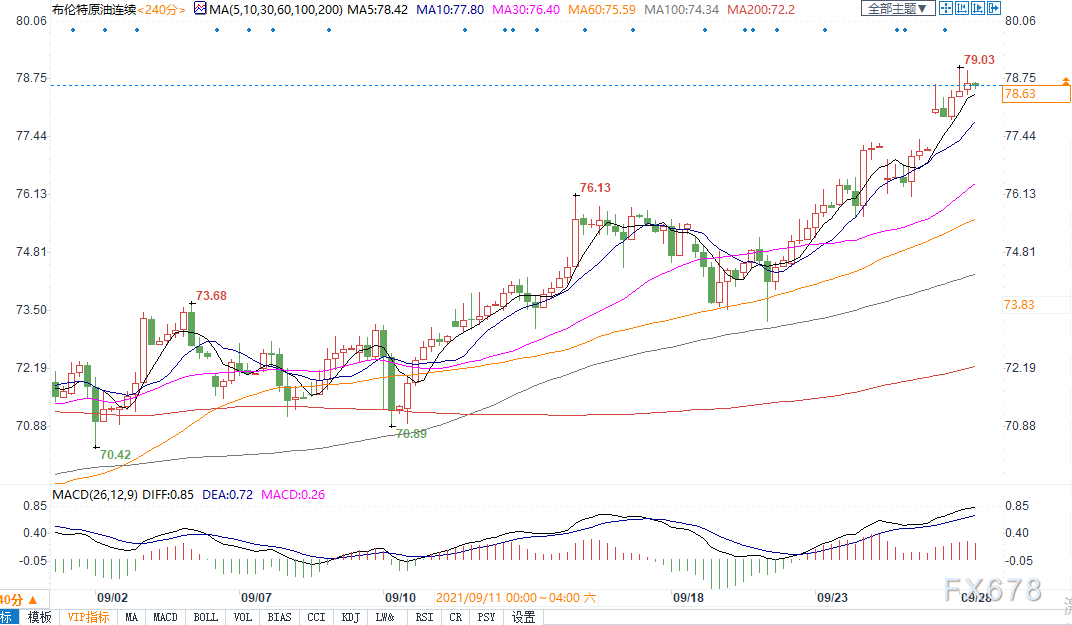The height and width of the screenshot is (625, 1072).
Task: Show the RSI indicator
Action: (424, 617)
